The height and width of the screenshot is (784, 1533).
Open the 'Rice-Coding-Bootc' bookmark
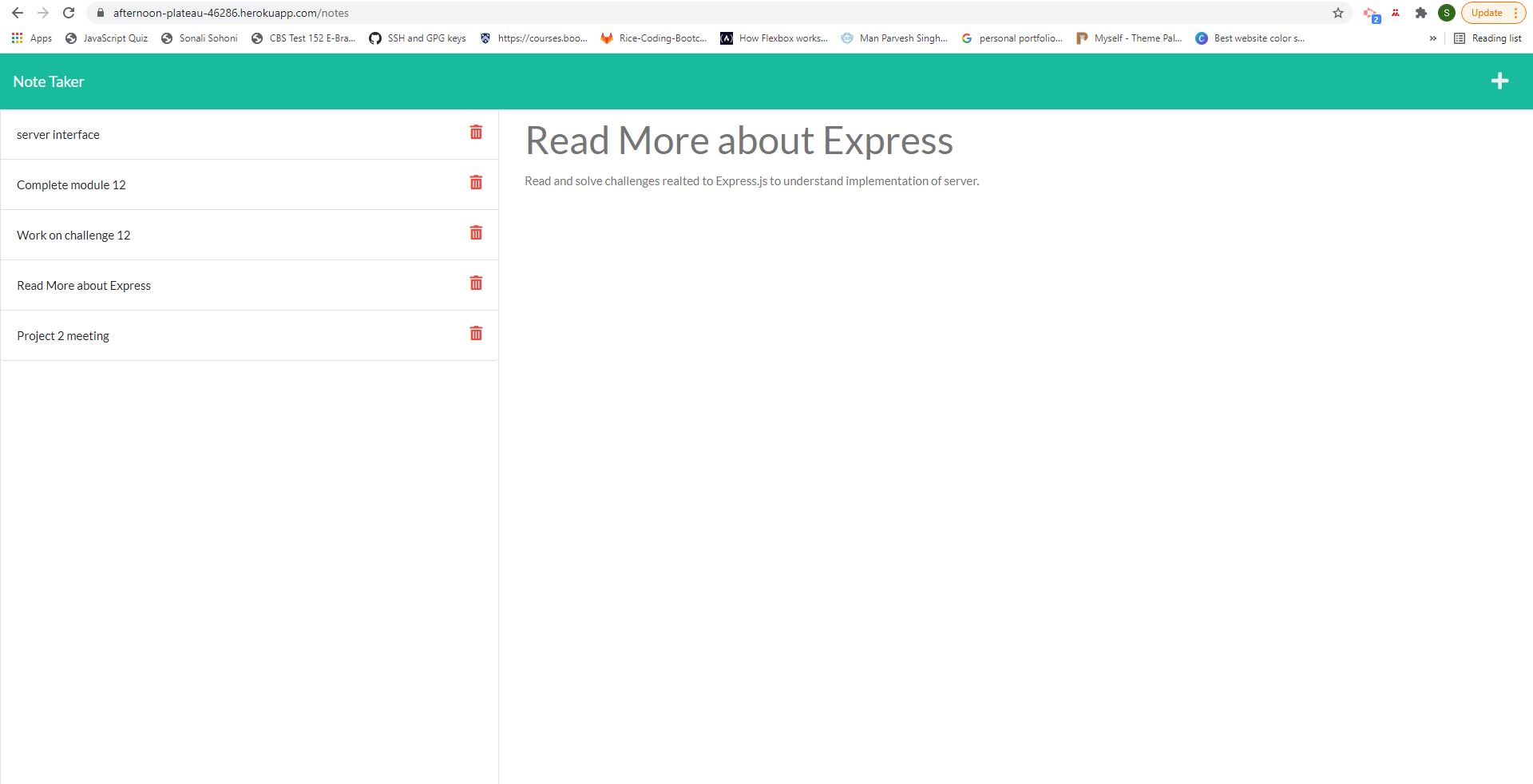[653, 38]
